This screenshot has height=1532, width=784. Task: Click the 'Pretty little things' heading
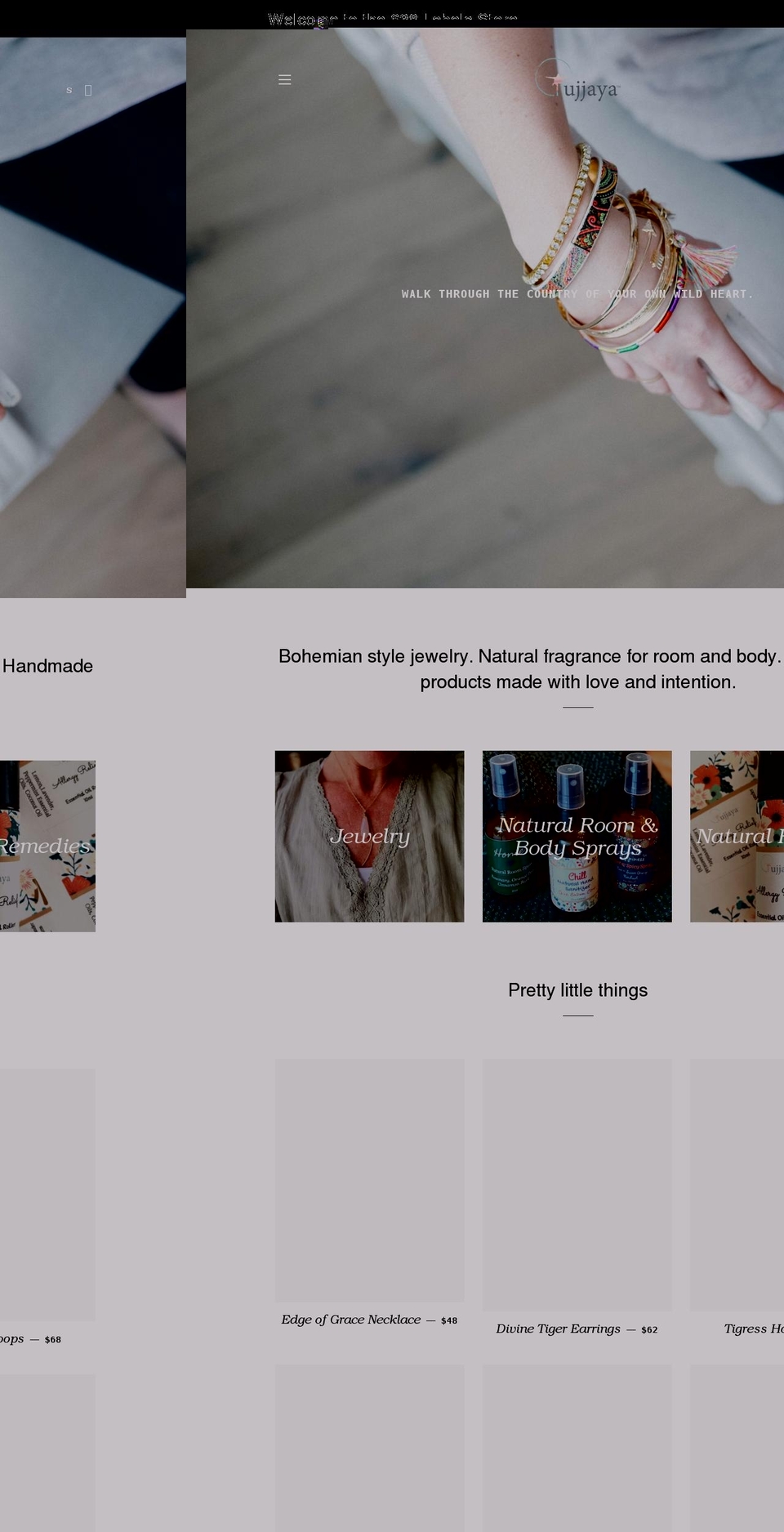(577, 990)
